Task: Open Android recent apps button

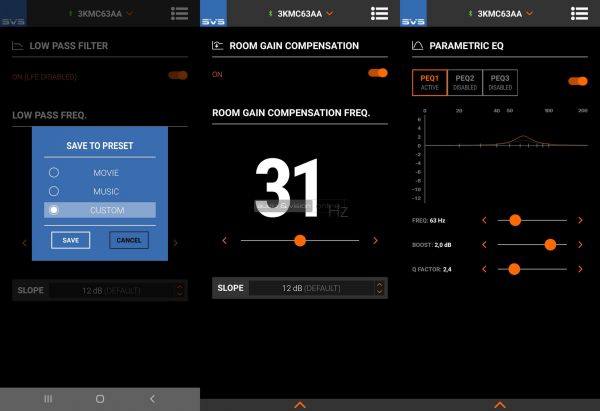Action: point(47,398)
